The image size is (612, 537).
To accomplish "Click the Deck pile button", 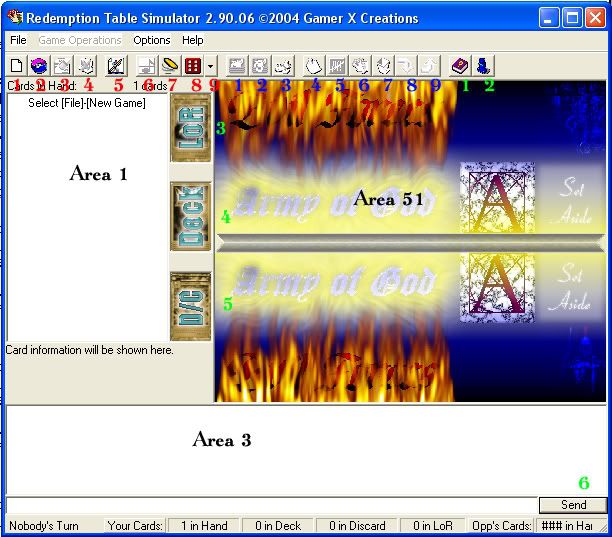I will pyautogui.click(x=190, y=217).
